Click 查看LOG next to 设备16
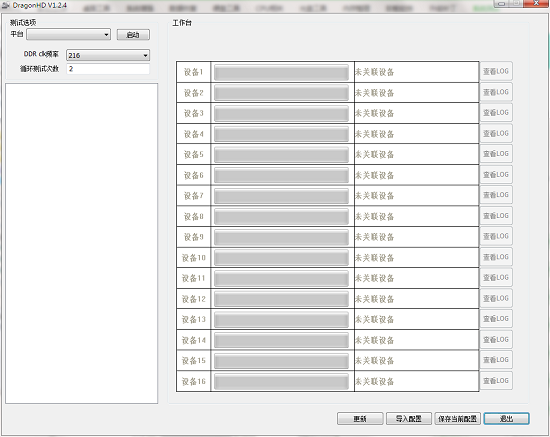This screenshot has width=550, height=437. point(496,381)
